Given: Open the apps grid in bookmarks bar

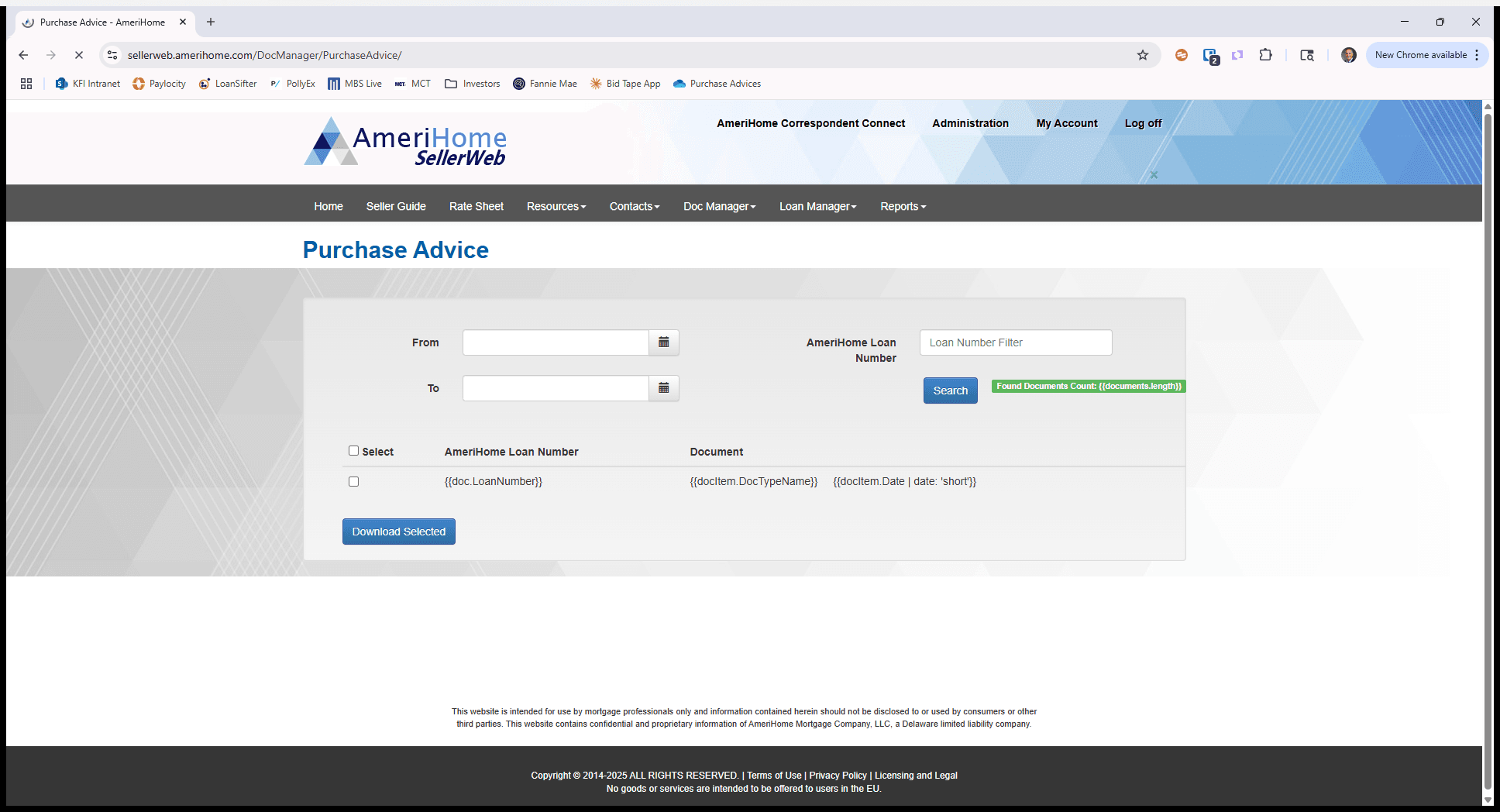Looking at the screenshot, I should tap(26, 84).
